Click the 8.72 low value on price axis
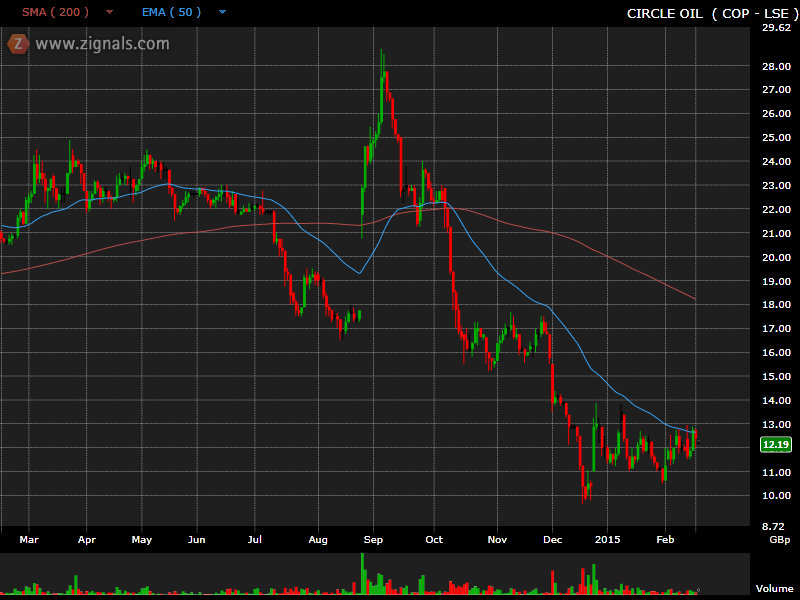 click(776, 525)
